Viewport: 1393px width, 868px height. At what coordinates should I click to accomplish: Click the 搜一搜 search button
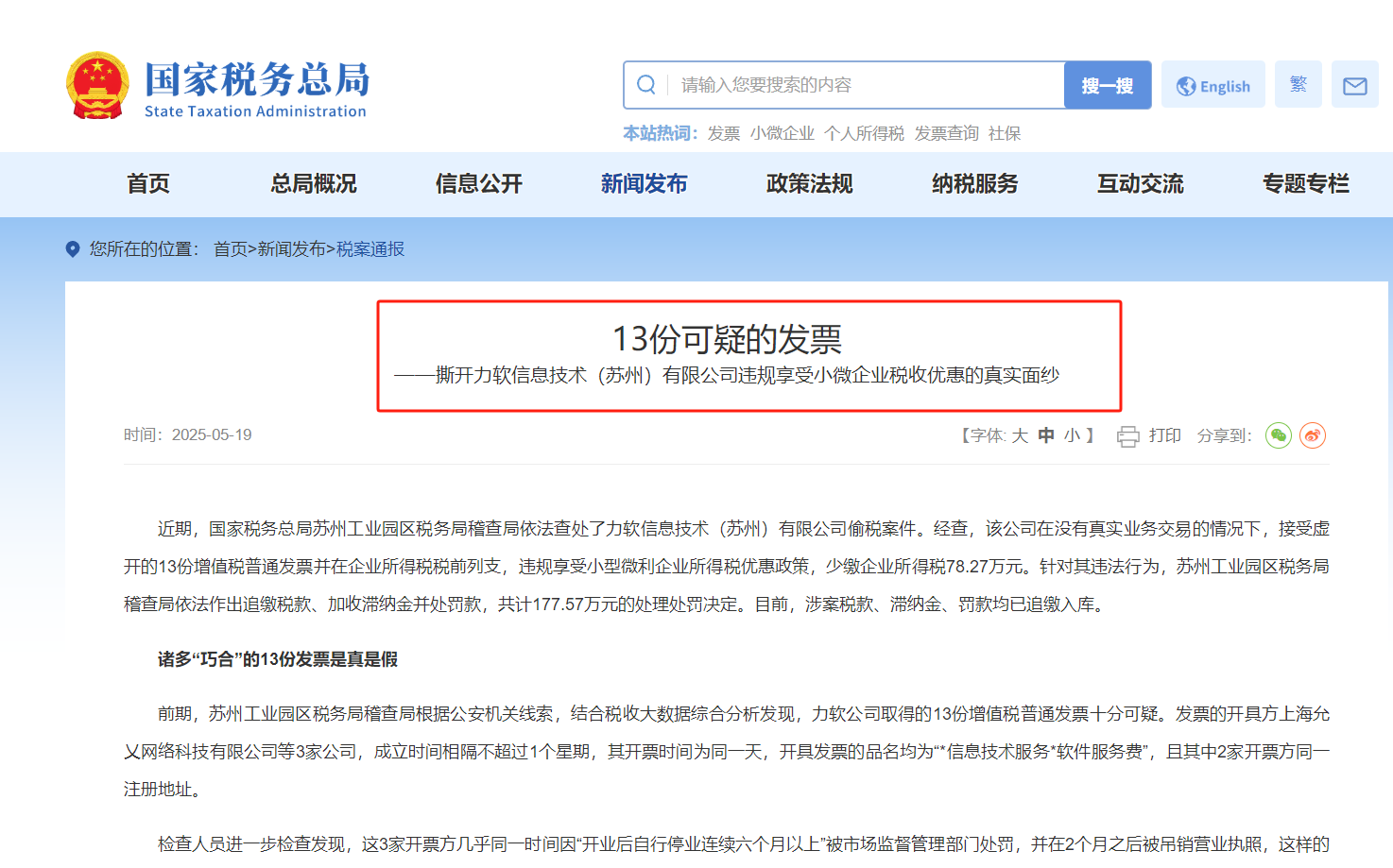point(1108,85)
